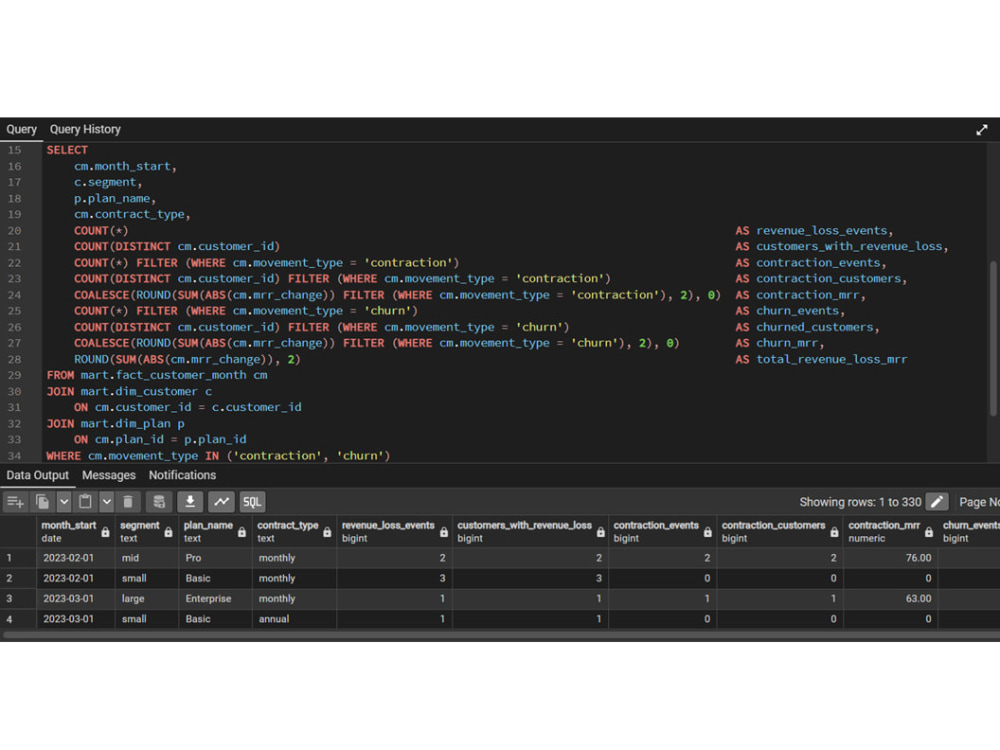Click 'churned_customers' alias on line 26

tap(814, 327)
